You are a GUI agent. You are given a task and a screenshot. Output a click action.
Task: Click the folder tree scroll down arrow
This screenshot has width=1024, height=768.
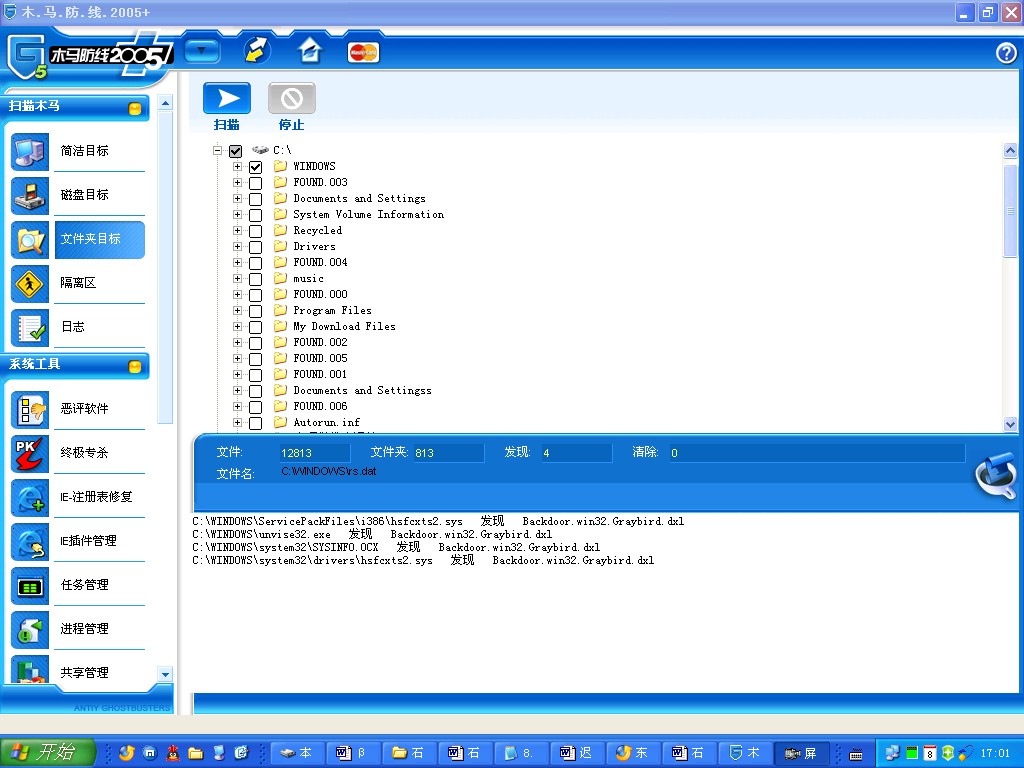point(1010,424)
